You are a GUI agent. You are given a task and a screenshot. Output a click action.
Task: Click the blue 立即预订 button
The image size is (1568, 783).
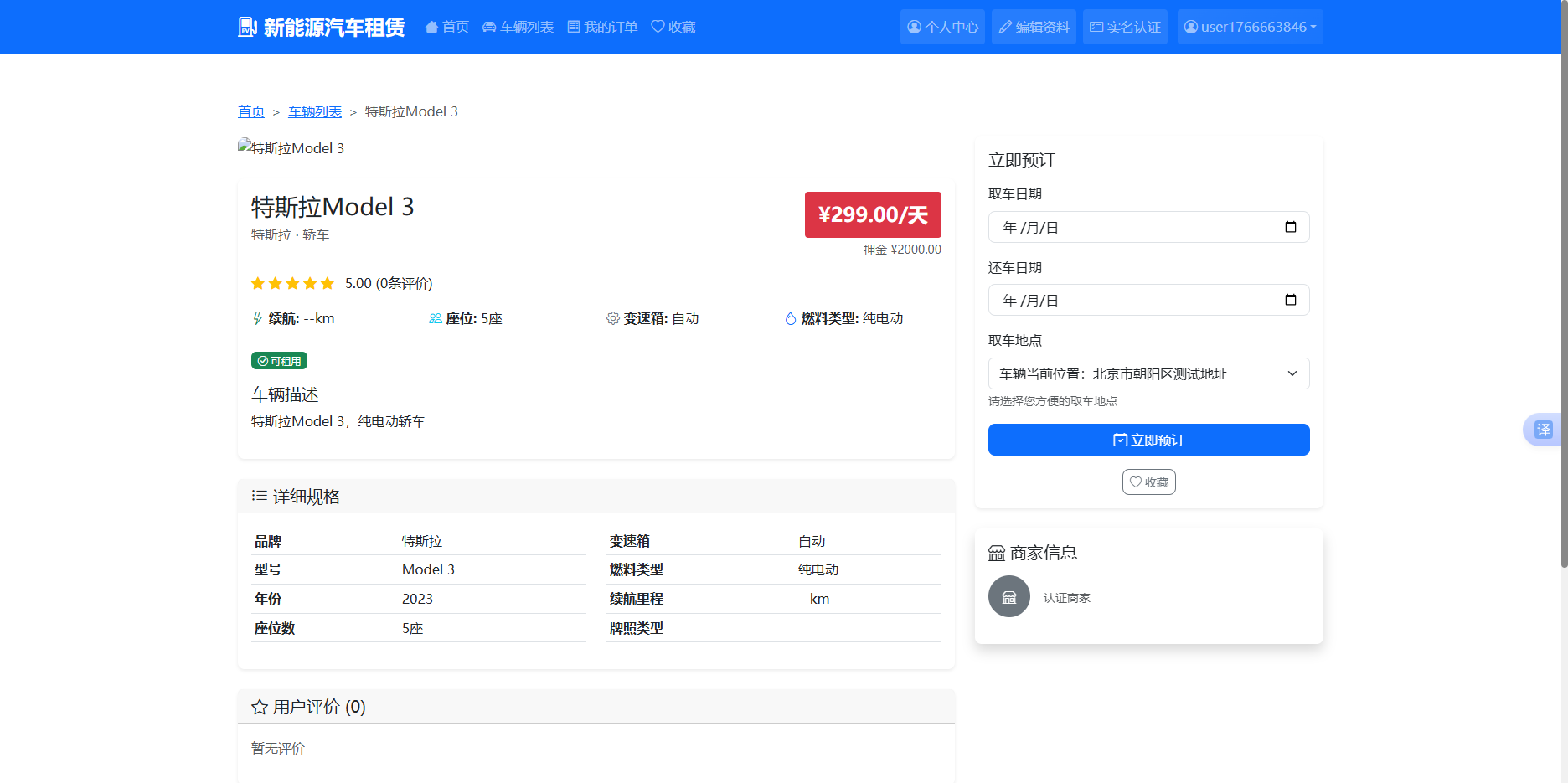point(1149,440)
